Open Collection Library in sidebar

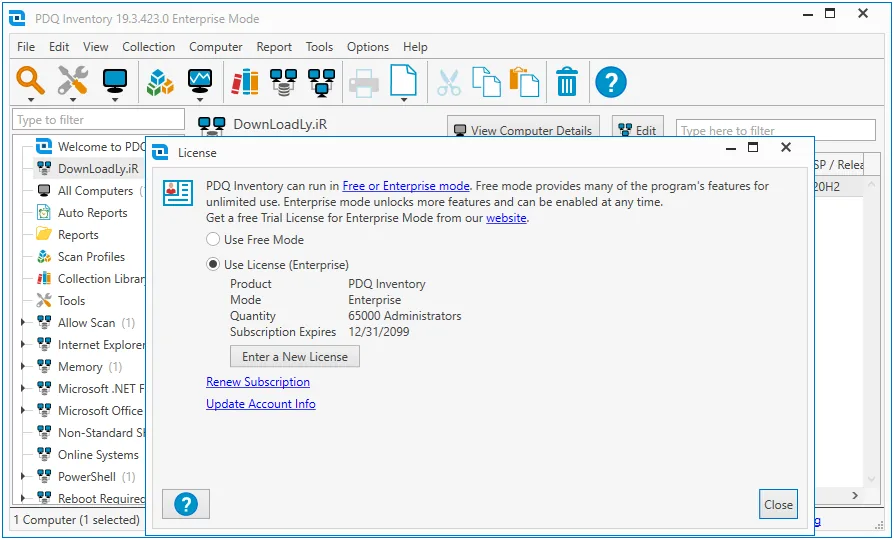pyautogui.click(x=101, y=279)
